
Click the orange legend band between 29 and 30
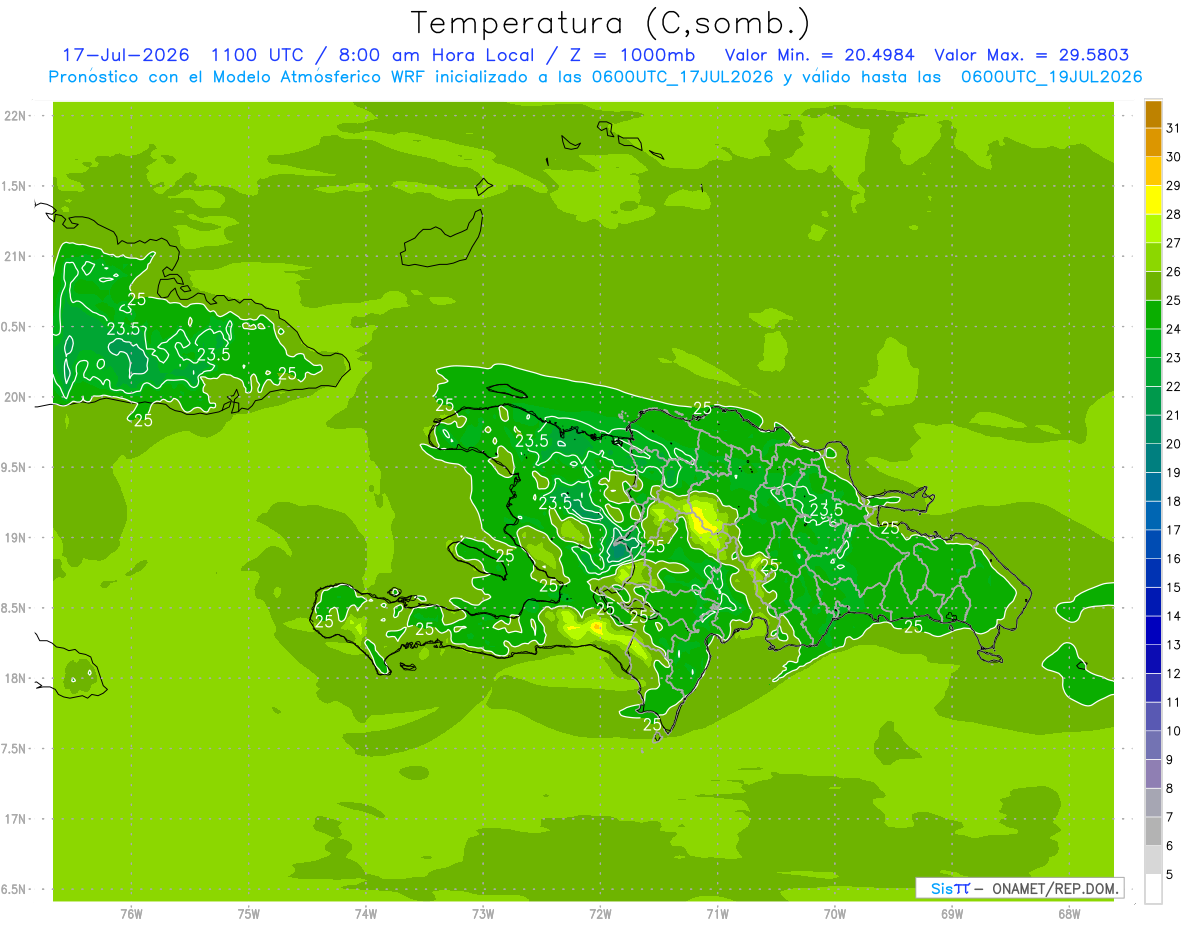[x=1153, y=171]
